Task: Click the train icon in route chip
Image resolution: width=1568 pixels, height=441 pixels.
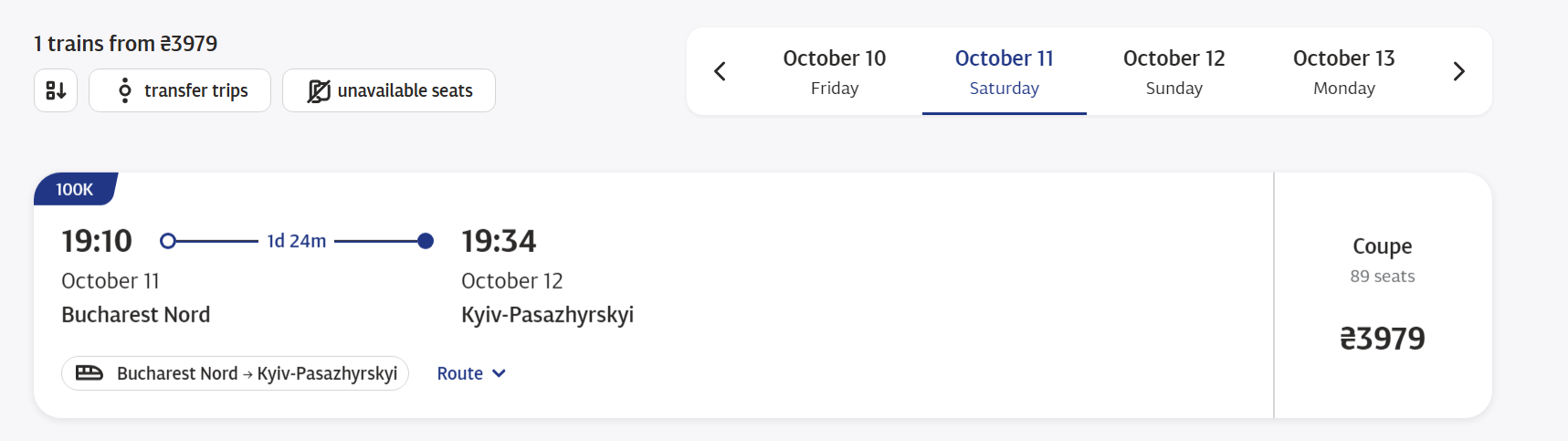Action: (x=89, y=373)
